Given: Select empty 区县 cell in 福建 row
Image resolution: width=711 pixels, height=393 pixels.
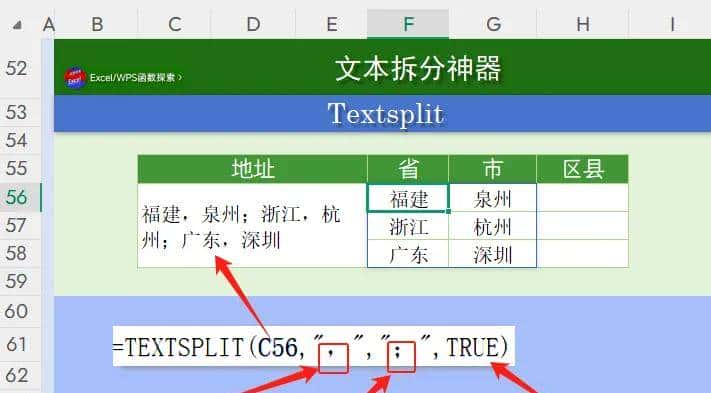Looking at the screenshot, I should tap(583, 198).
